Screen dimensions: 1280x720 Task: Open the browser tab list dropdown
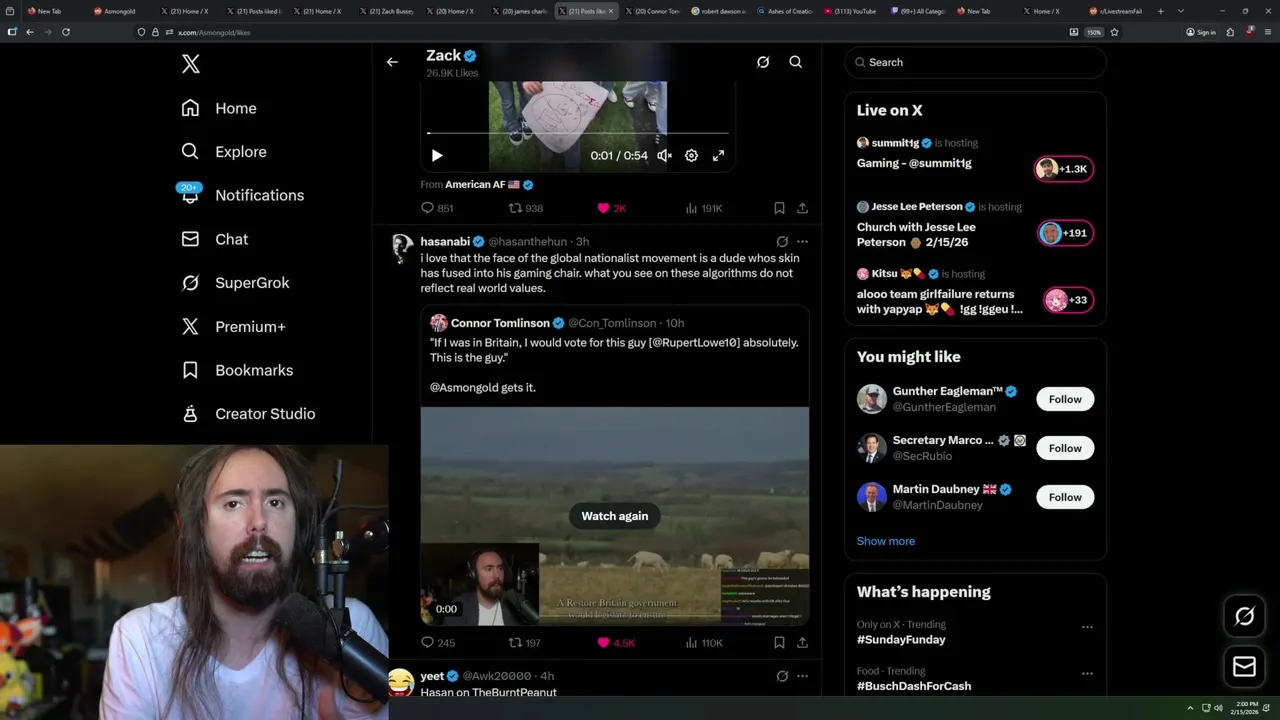1179,11
